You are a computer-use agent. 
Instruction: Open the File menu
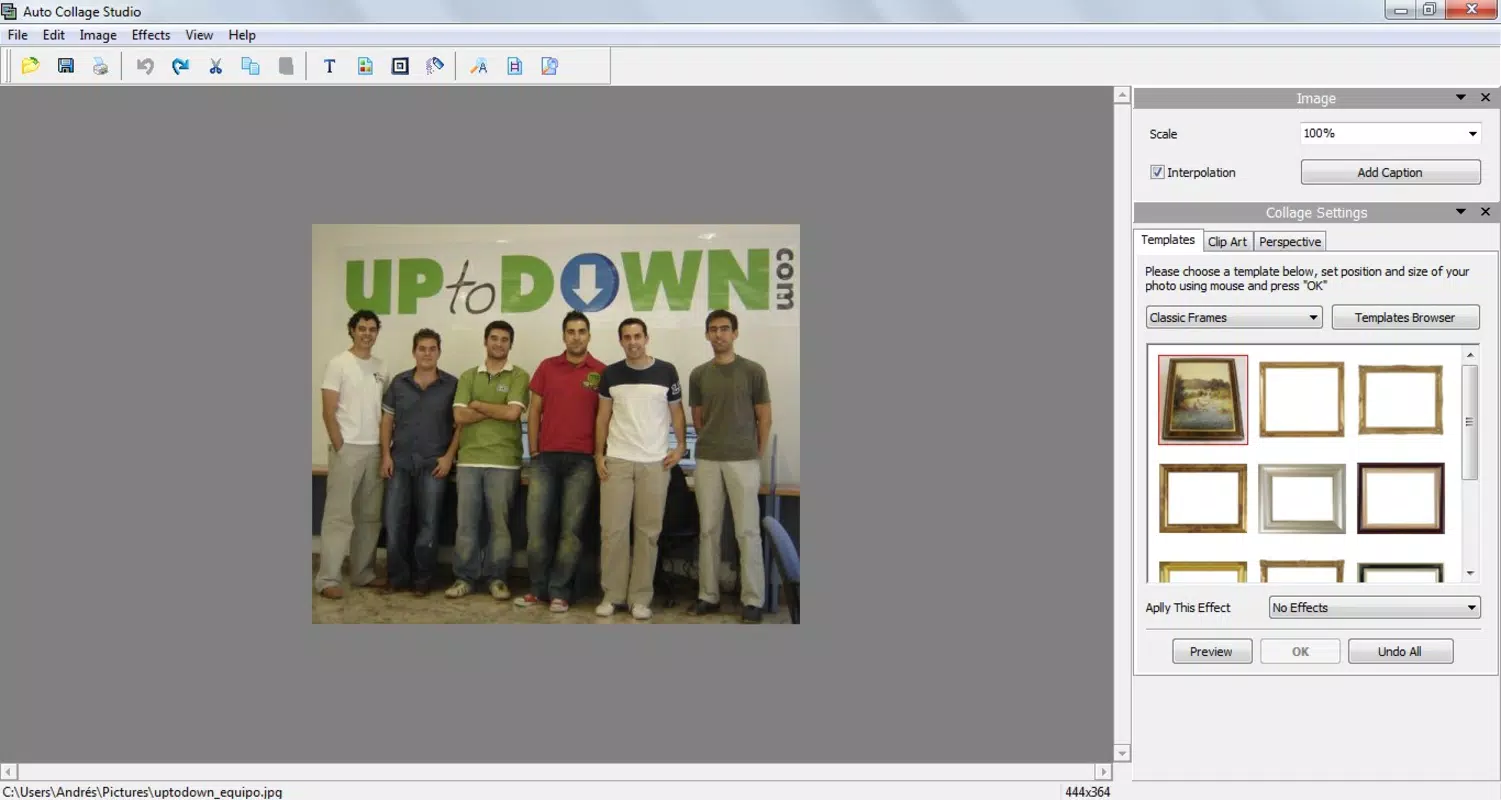17,35
